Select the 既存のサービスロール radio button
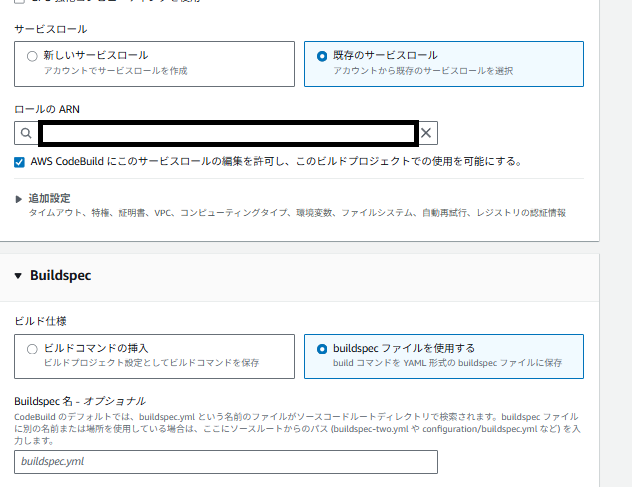 click(322, 56)
